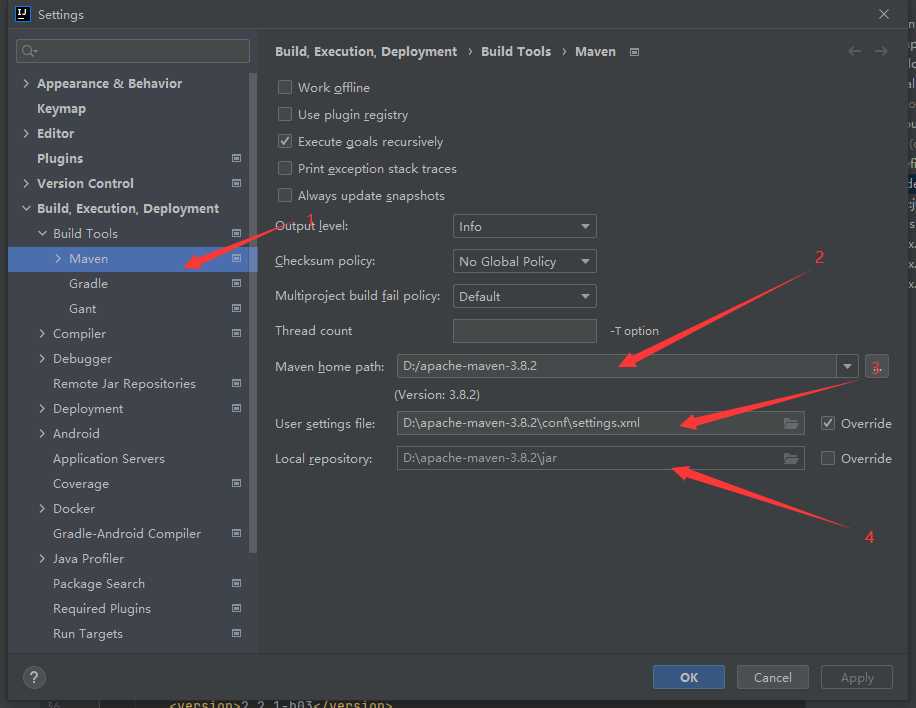Browse folder for User settings file
916x708 pixels.
(x=790, y=424)
